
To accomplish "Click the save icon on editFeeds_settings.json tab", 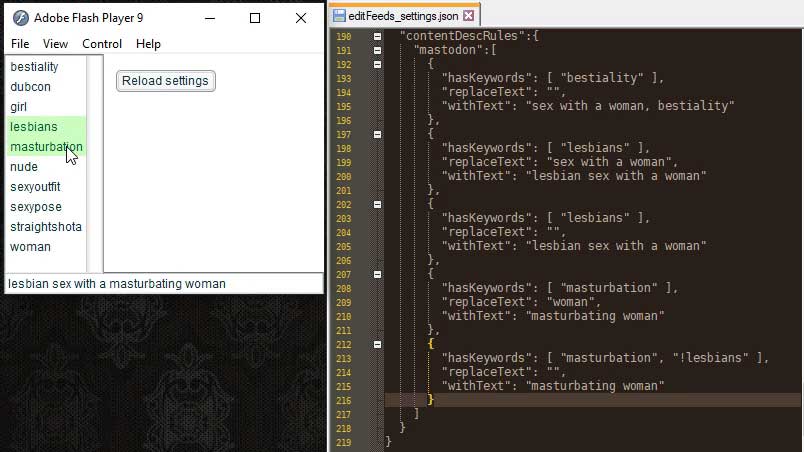I will point(339,16).
